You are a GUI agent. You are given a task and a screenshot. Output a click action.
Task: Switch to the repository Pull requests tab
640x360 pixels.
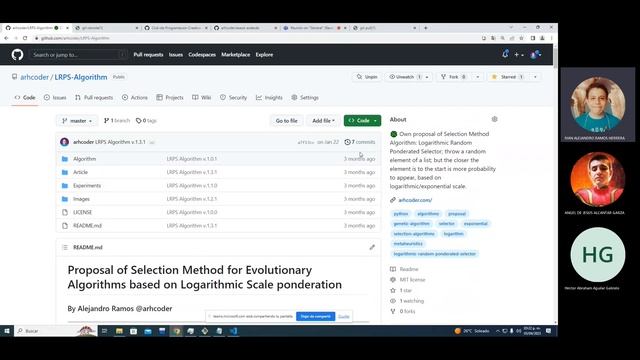coord(94,98)
